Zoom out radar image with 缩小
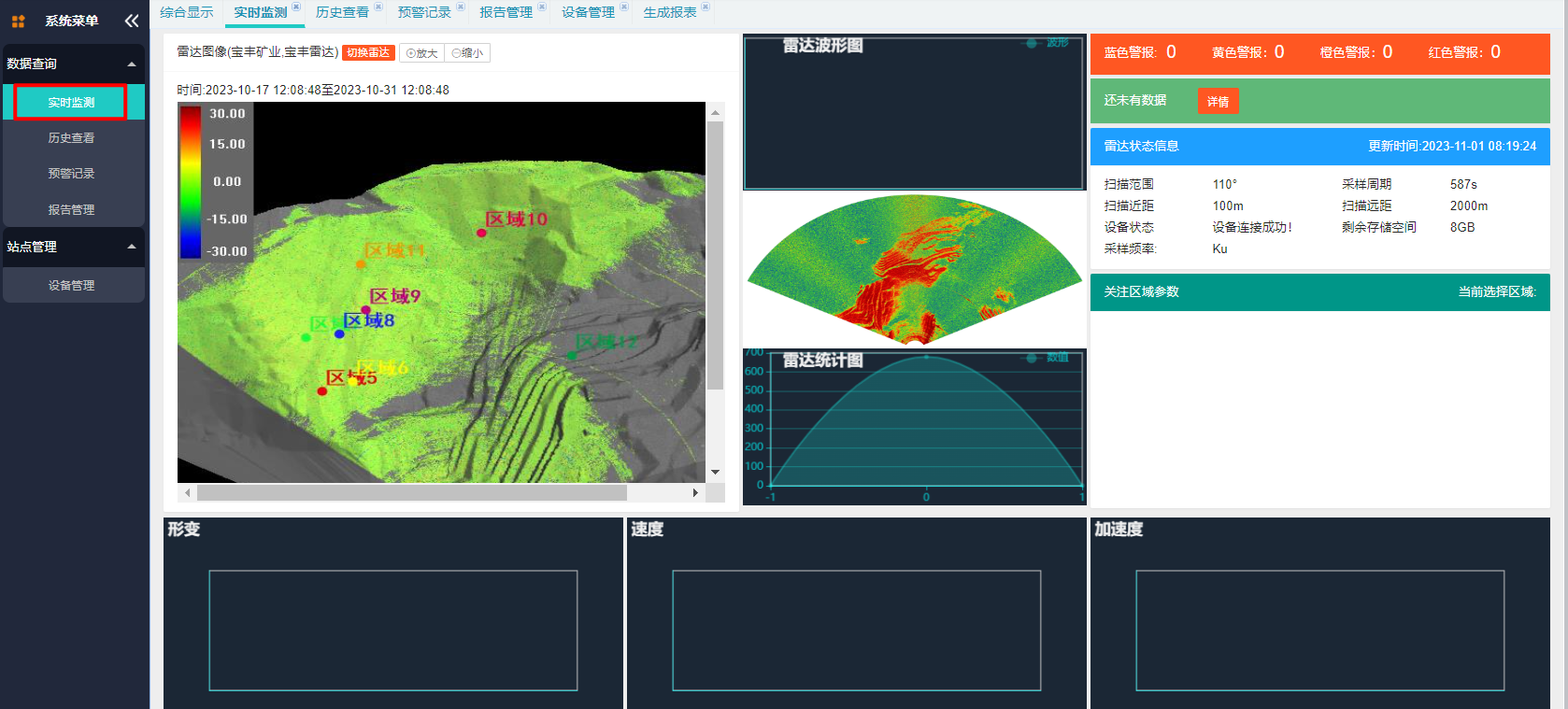The width and height of the screenshot is (1568, 709). pyautogui.click(x=467, y=53)
